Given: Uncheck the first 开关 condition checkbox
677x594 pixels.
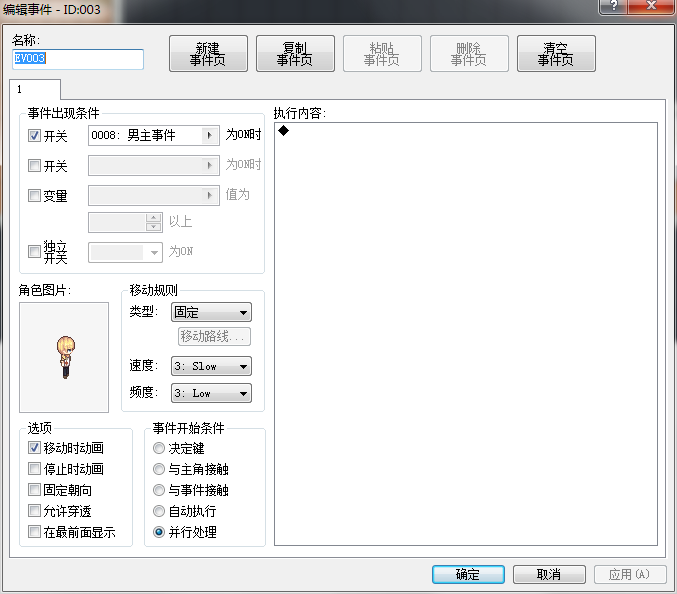Looking at the screenshot, I should tap(34, 136).
